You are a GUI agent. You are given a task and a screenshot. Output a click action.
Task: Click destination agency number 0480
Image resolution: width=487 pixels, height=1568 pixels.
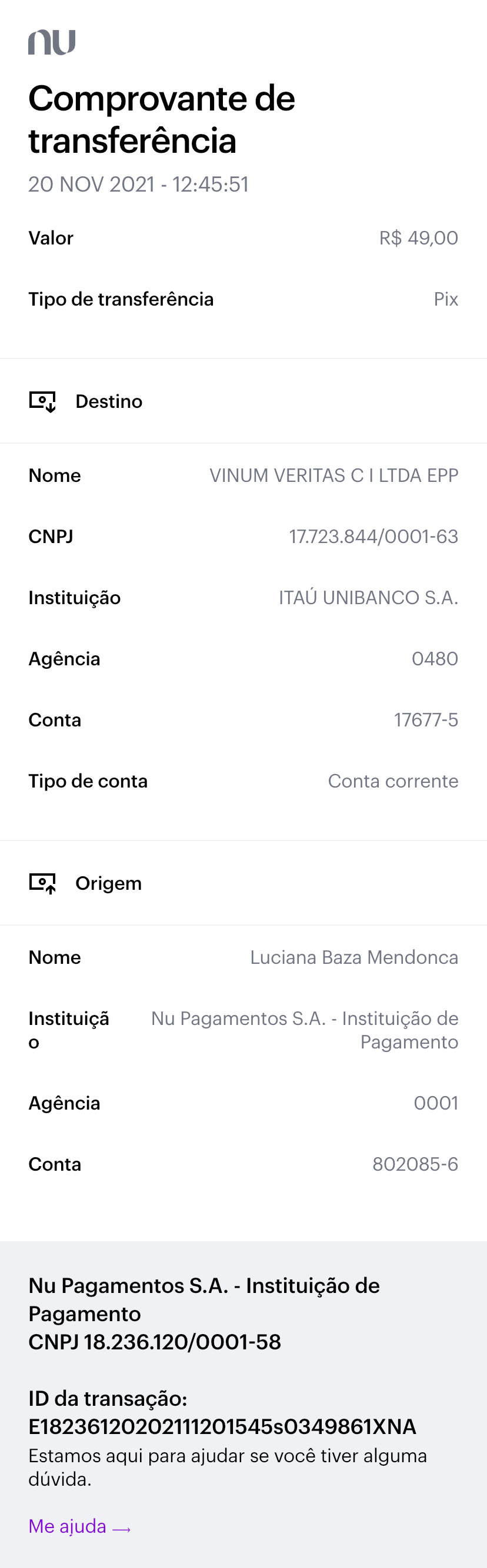coord(435,659)
